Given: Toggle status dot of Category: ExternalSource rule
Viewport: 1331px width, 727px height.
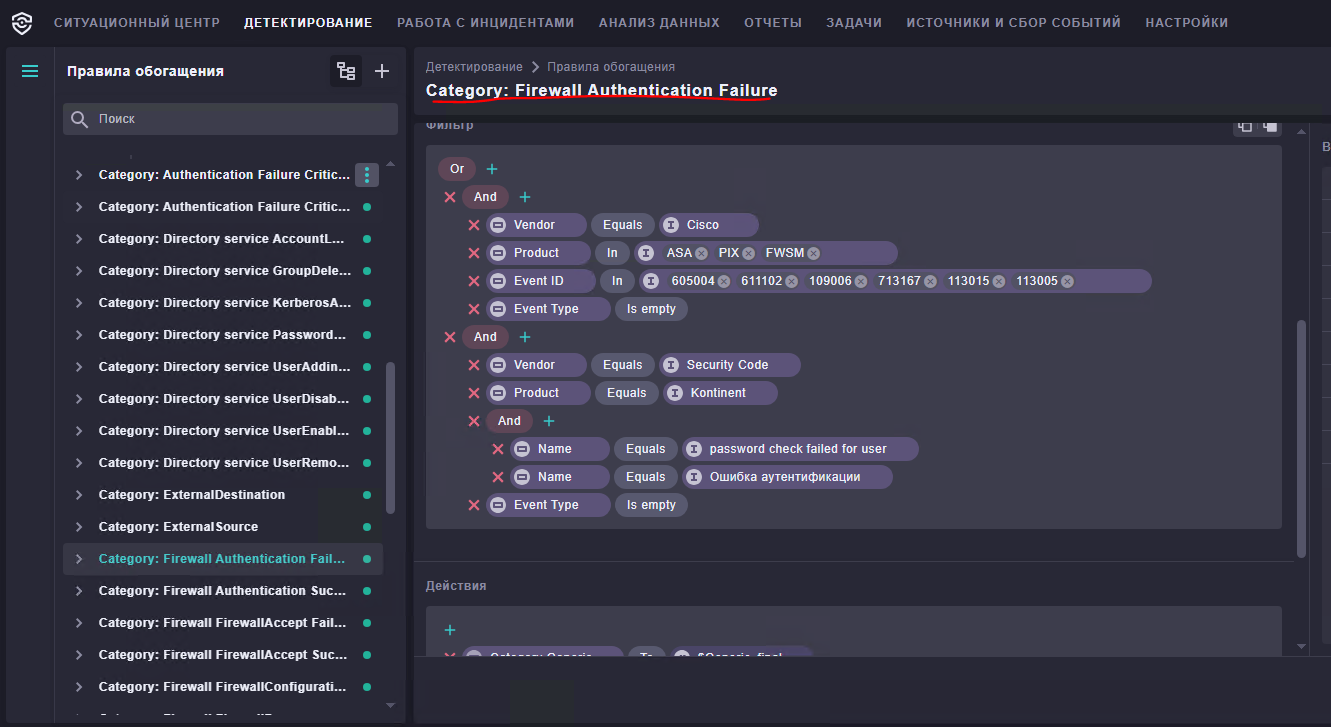Looking at the screenshot, I should (x=367, y=527).
